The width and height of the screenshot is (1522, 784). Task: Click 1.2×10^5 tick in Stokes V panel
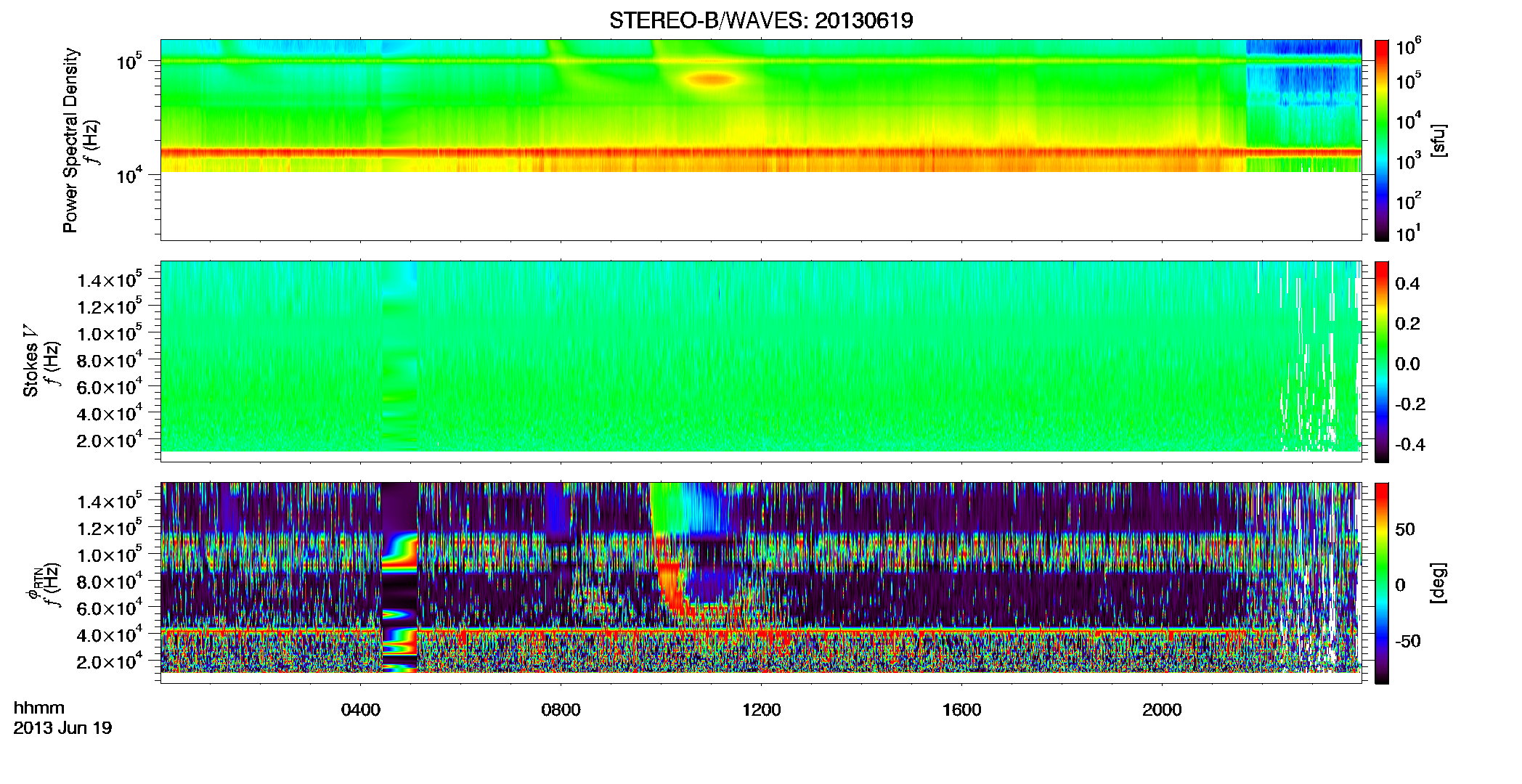(x=110, y=307)
